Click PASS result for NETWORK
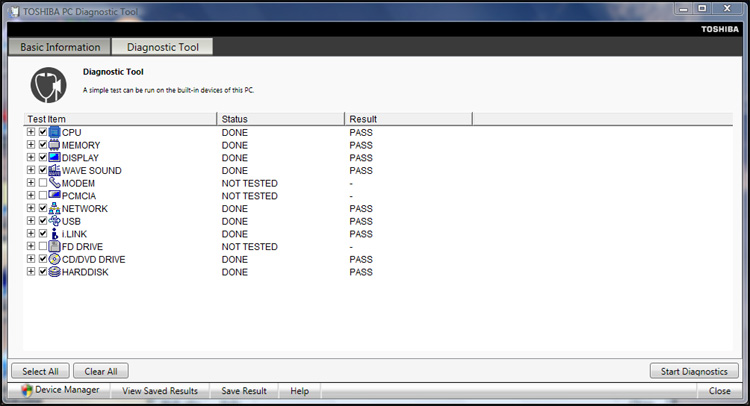Viewport: 750px width, 406px height. point(361,208)
